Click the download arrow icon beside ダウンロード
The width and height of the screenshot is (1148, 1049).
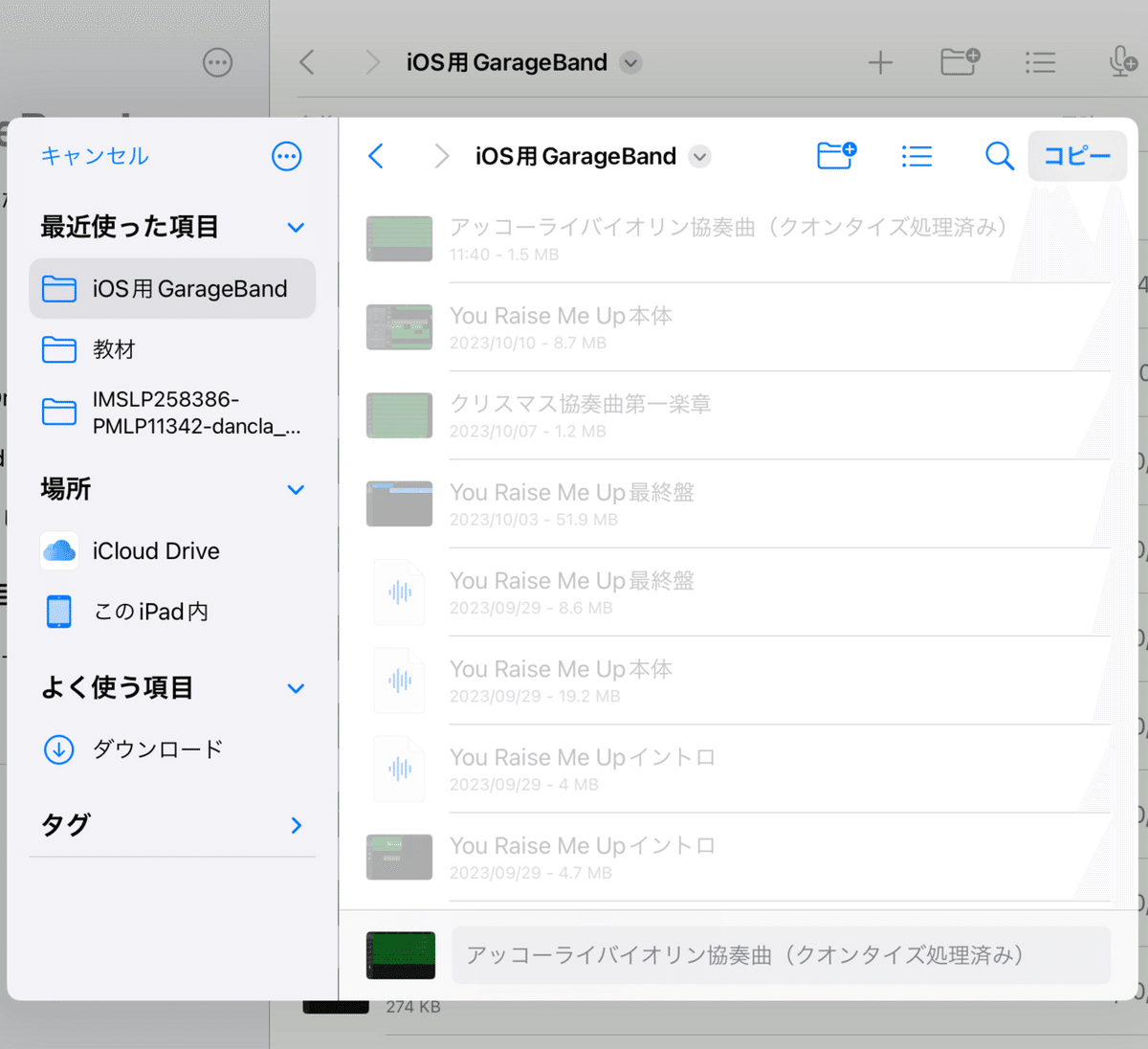59,749
